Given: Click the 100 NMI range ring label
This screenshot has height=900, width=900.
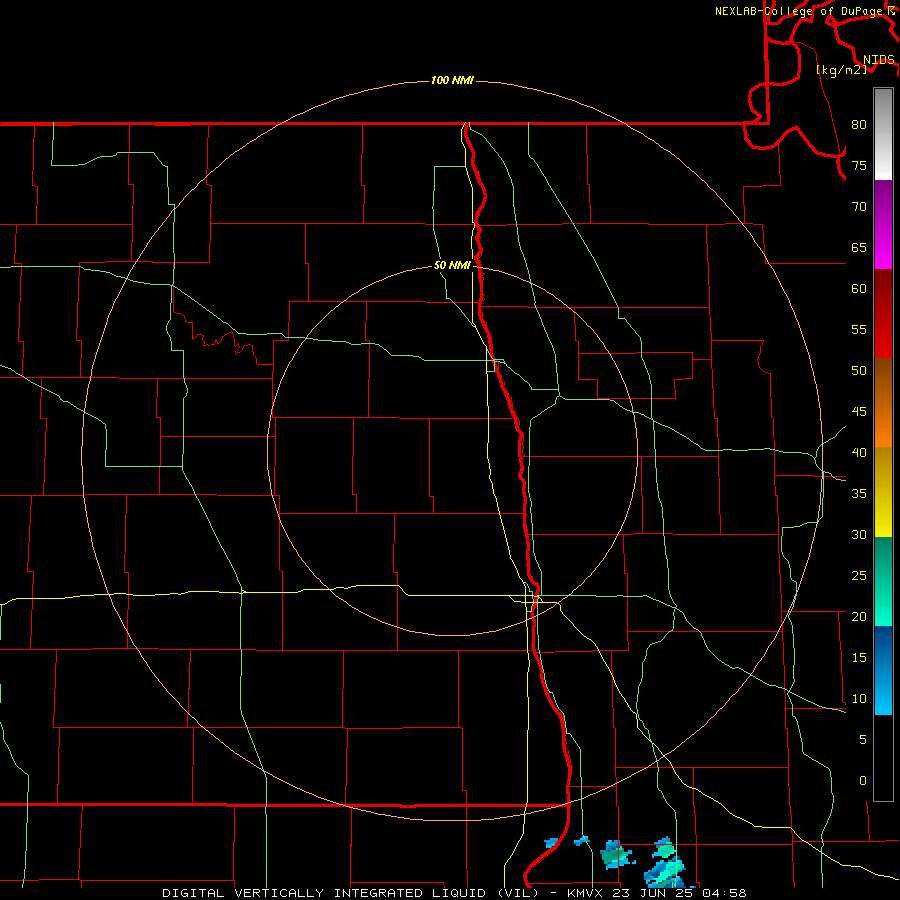Looking at the screenshot, I should point(452,80).
